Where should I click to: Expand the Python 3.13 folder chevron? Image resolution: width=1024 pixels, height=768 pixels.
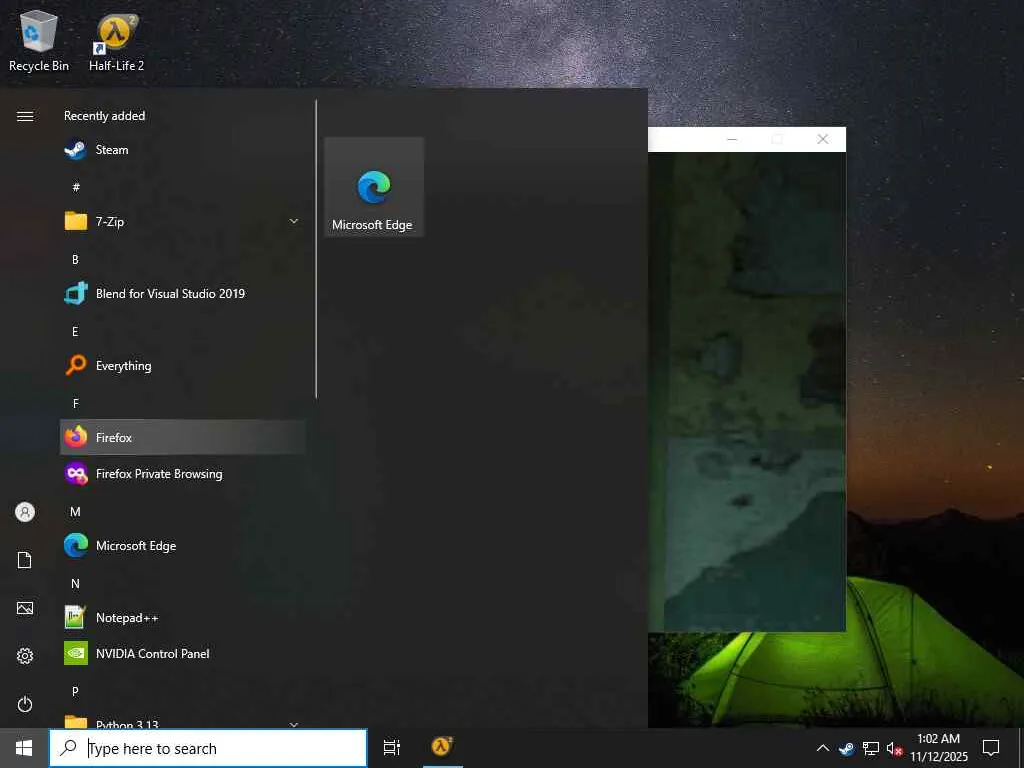click(294, 724)
